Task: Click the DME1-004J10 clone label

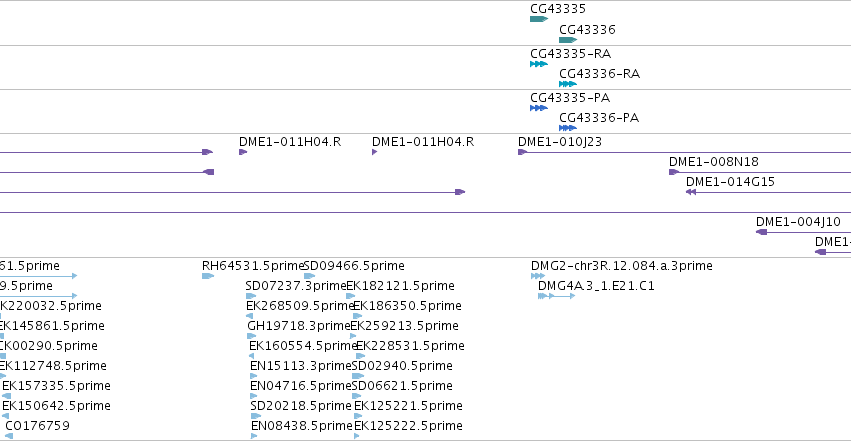Action: [798, 222]
